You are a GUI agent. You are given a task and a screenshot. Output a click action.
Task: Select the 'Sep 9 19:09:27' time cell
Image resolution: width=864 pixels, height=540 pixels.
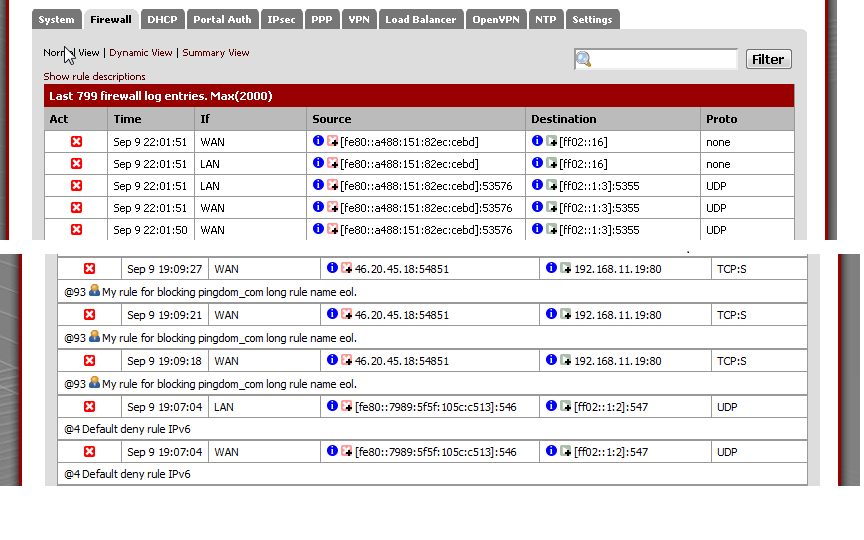(x=164, y=269)
